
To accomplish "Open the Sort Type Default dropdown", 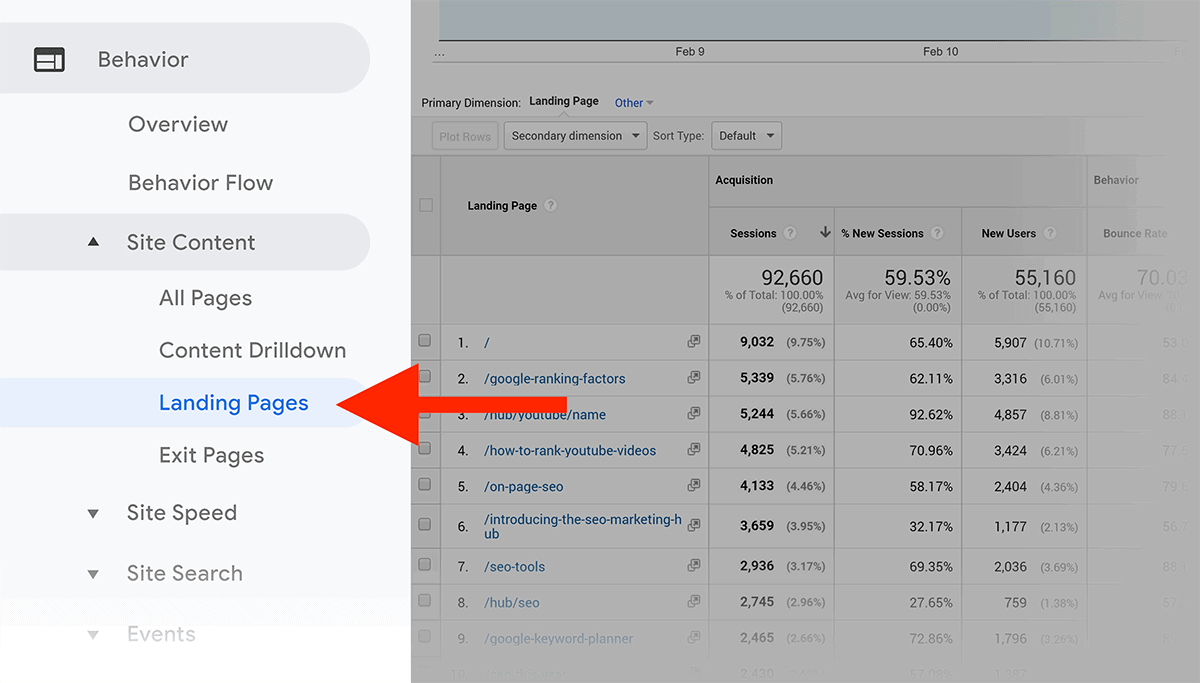I will [746, 136].
